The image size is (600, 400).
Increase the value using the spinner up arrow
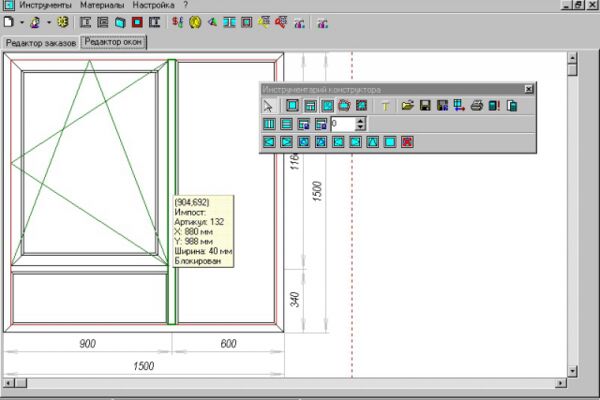click(x=360, y=121)
